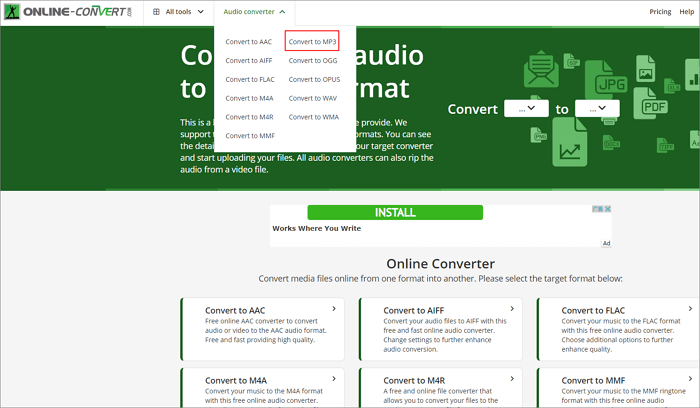Click the arrow on Convert to MMF card
700x408 pixels.
[x=690, y=379]
